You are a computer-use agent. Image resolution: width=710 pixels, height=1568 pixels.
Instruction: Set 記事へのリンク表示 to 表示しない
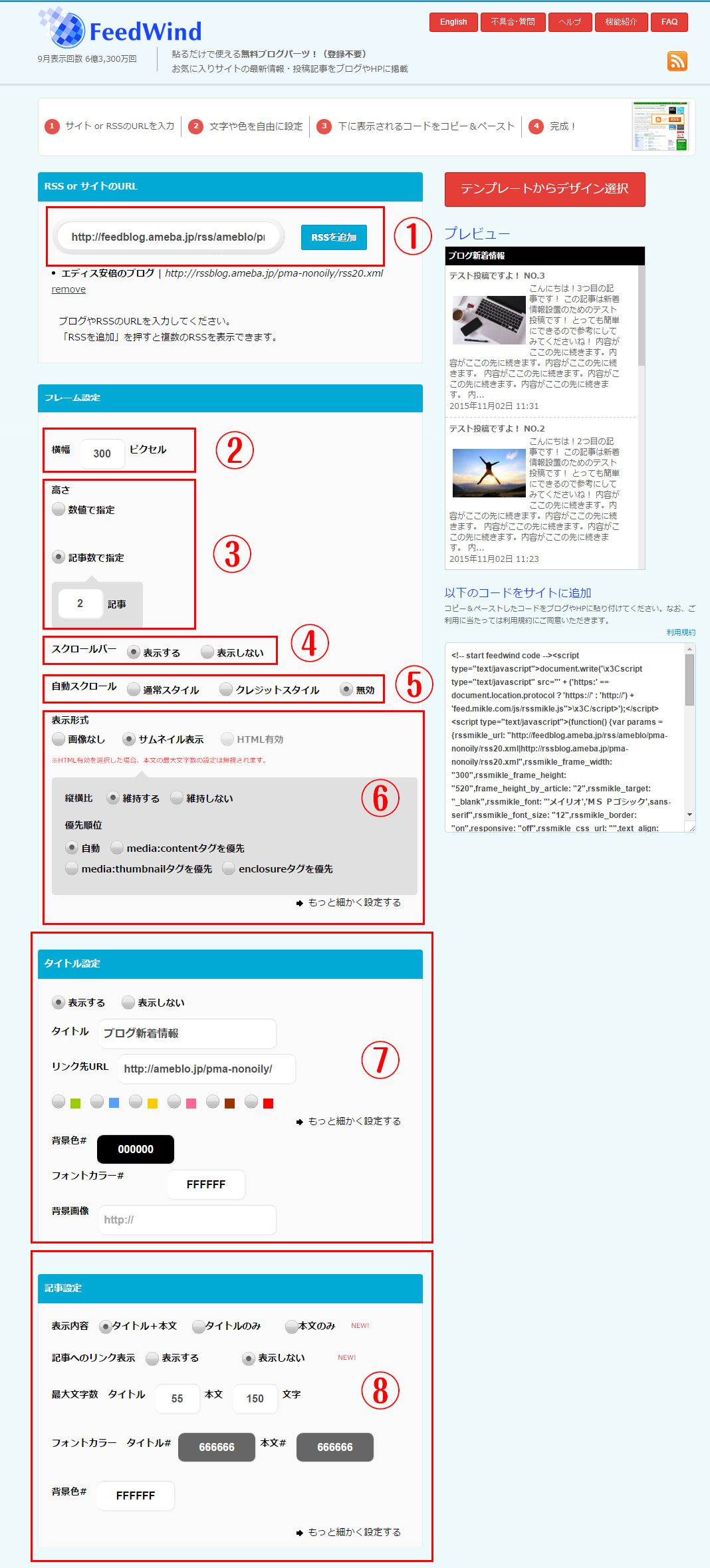pos(249,1358)
